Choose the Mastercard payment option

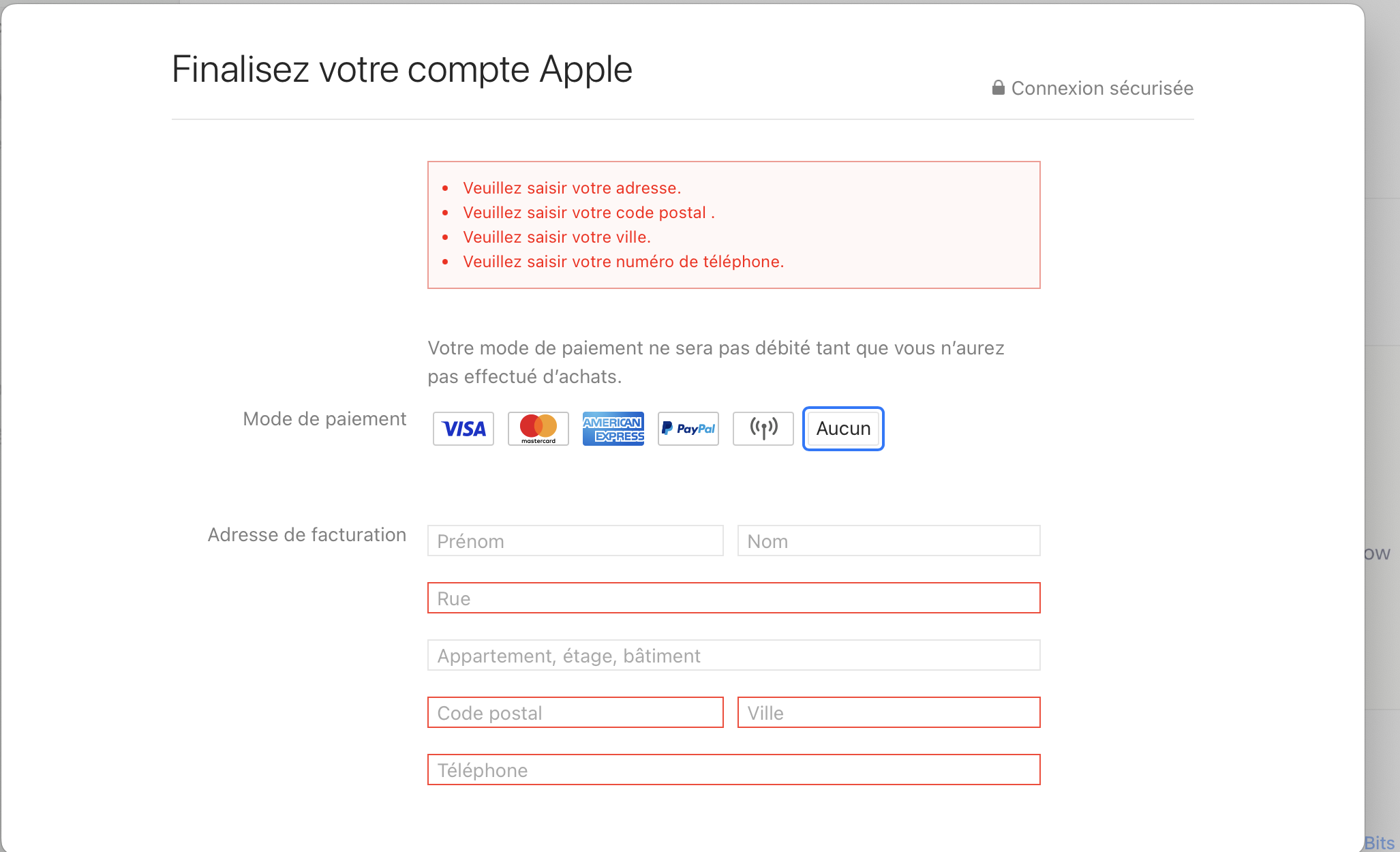tap(538, 429)
